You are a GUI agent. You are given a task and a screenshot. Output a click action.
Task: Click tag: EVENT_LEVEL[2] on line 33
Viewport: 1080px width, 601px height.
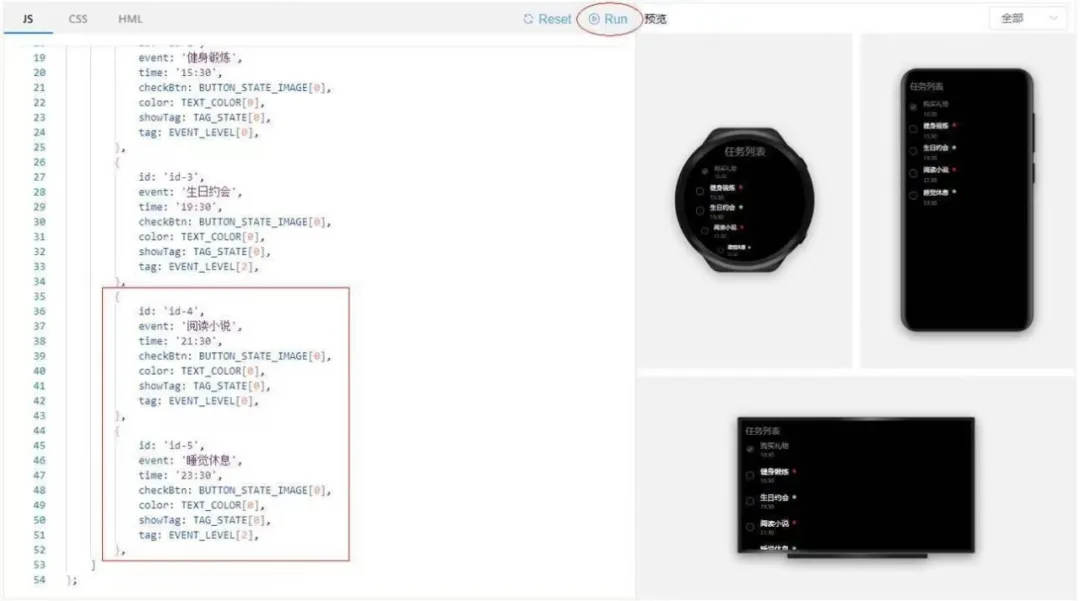click(198, 267)
